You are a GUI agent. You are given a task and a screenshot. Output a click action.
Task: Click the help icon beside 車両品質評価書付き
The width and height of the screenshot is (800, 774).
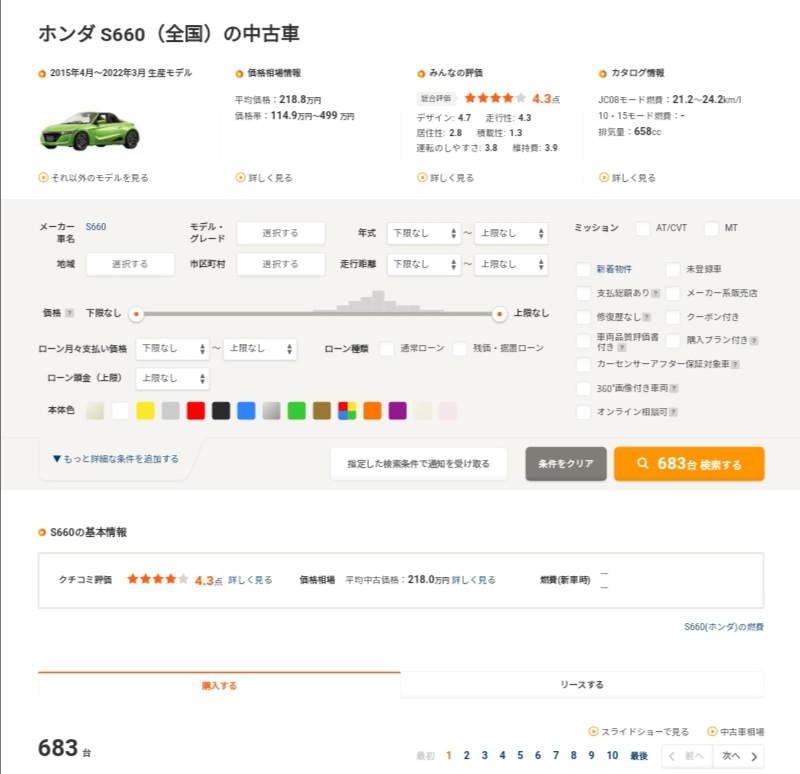pyautogui.click(x=621, y=347)
